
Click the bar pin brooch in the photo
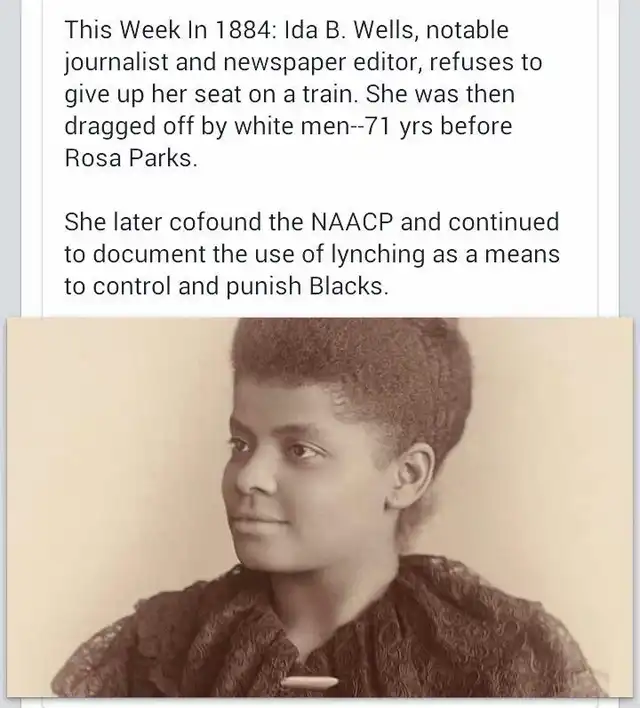[x=310, y=681]
